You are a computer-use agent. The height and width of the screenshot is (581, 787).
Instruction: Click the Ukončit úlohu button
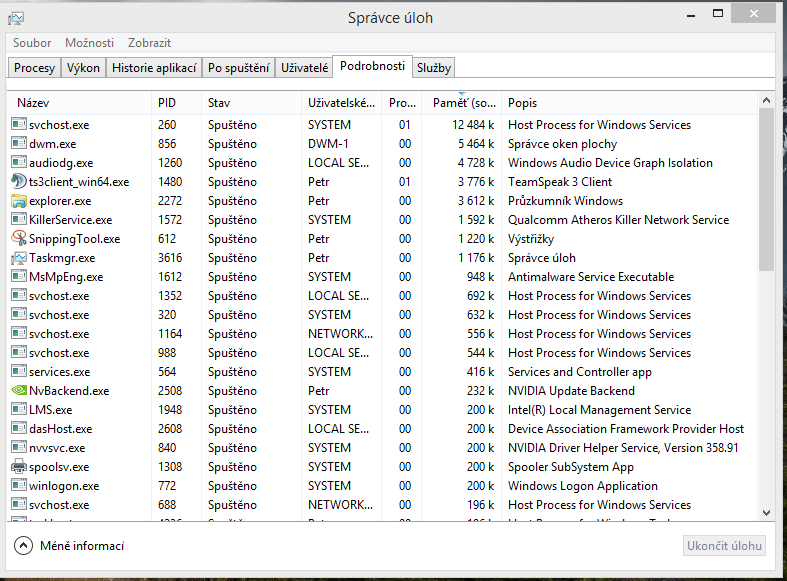[725, 545]
